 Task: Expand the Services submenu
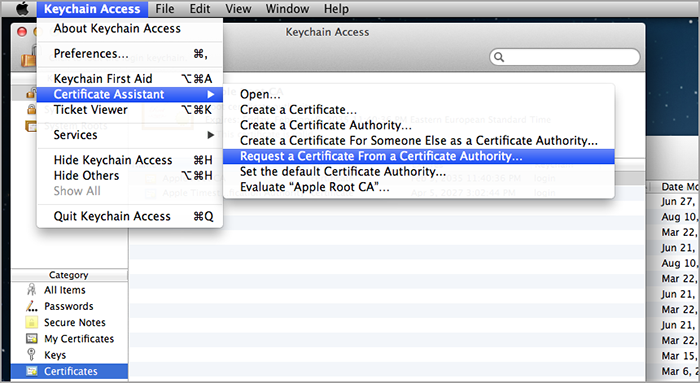pyautogui.click(x=130, y=135)
